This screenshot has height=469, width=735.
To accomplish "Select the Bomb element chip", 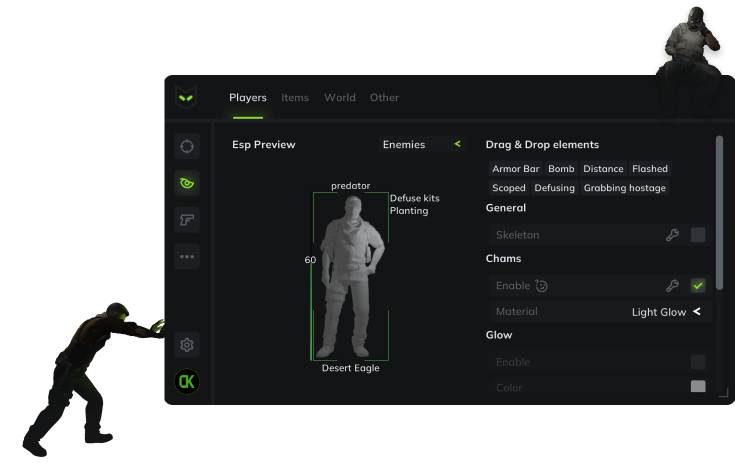I will click(561, 169).
